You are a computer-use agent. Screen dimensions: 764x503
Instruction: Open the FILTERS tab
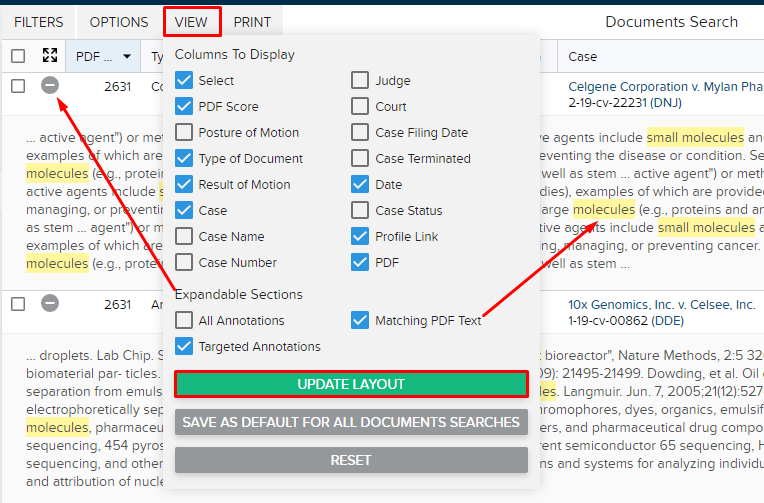38,22
